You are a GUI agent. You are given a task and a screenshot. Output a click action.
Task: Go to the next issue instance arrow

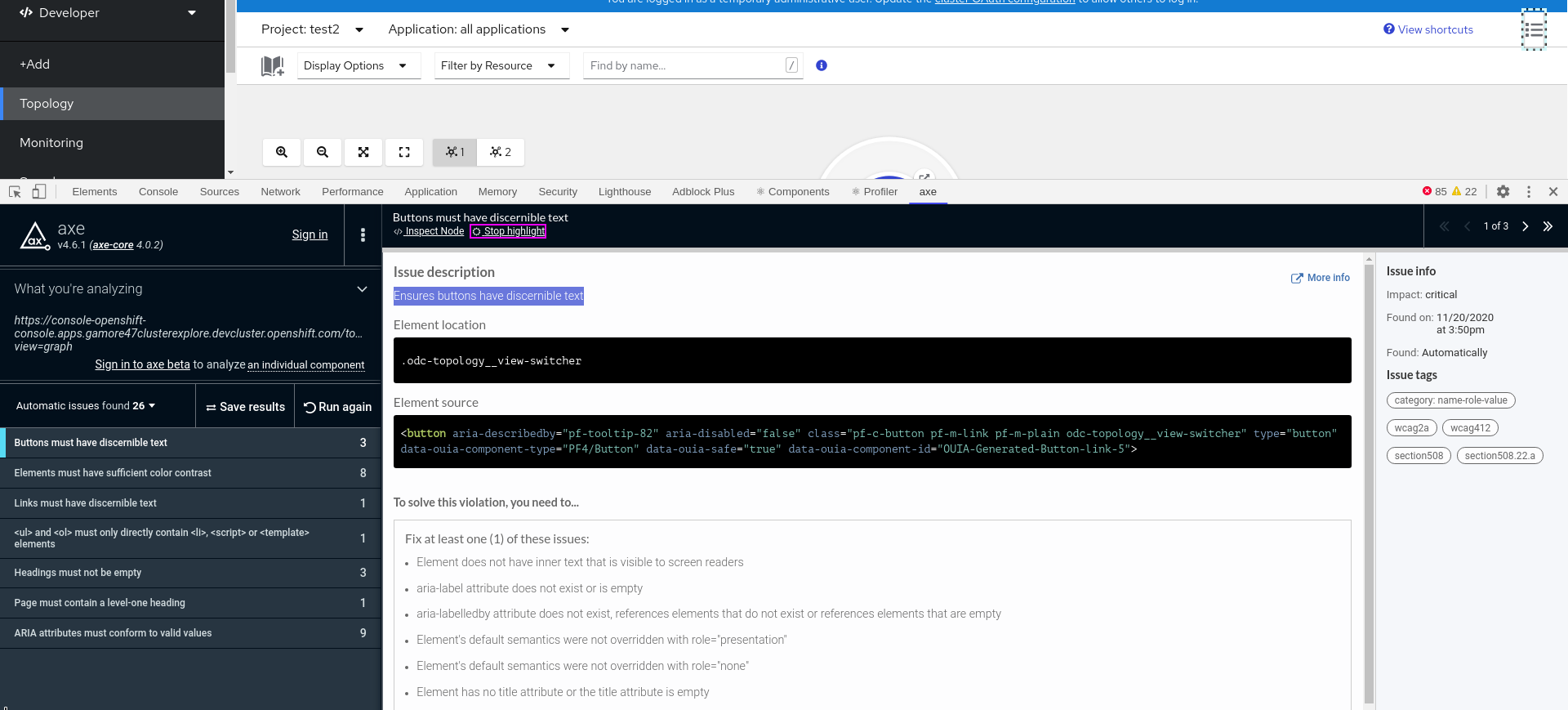point(1525,226)
